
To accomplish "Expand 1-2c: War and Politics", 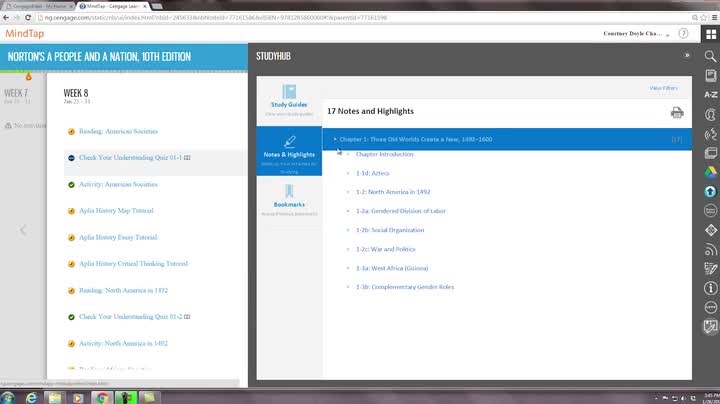I will coord(385,249).
